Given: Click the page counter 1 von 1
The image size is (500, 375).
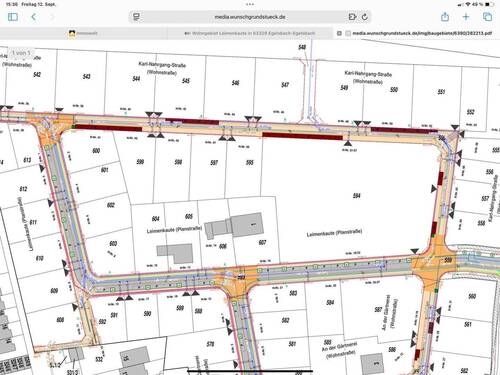Looking at the screenshot, I should click(x=21, y=53).
